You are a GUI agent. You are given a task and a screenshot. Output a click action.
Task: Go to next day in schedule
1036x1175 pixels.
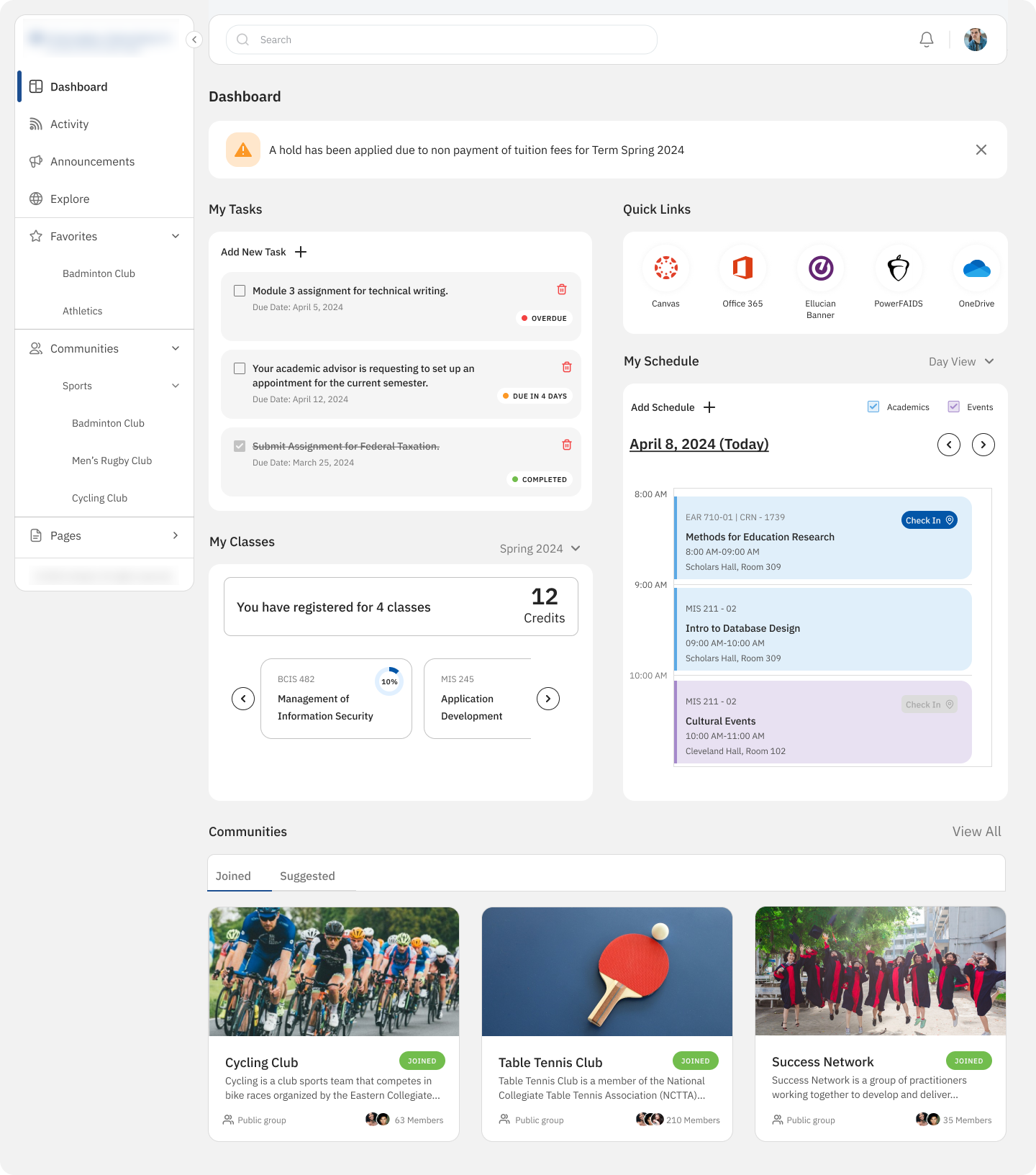tap(983, 445)
